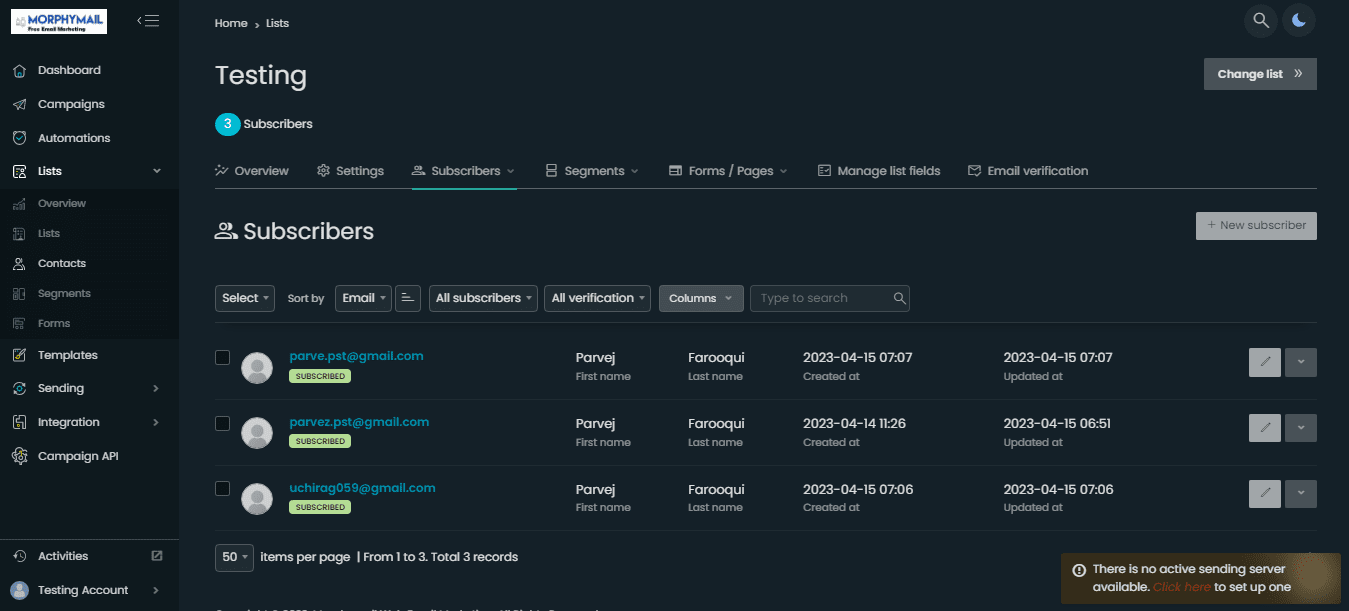The height and width of the screenshot is (611, 1349).
Task: Follow the 'Click here' sending server link
Action: point(1182,587)
